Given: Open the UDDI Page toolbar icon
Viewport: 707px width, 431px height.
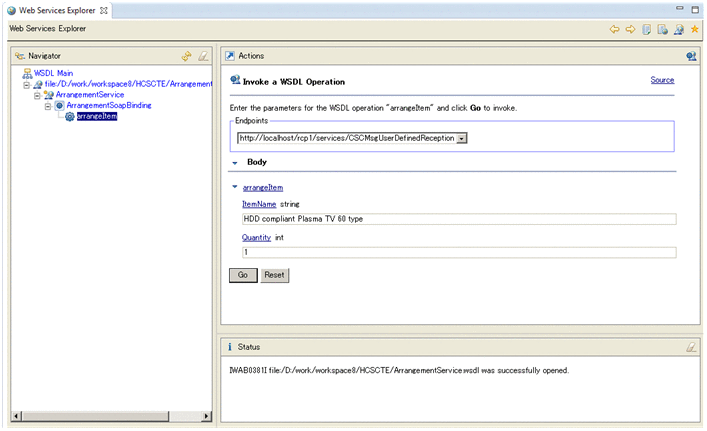Looking at the screenshot, I should coord(647,29).
